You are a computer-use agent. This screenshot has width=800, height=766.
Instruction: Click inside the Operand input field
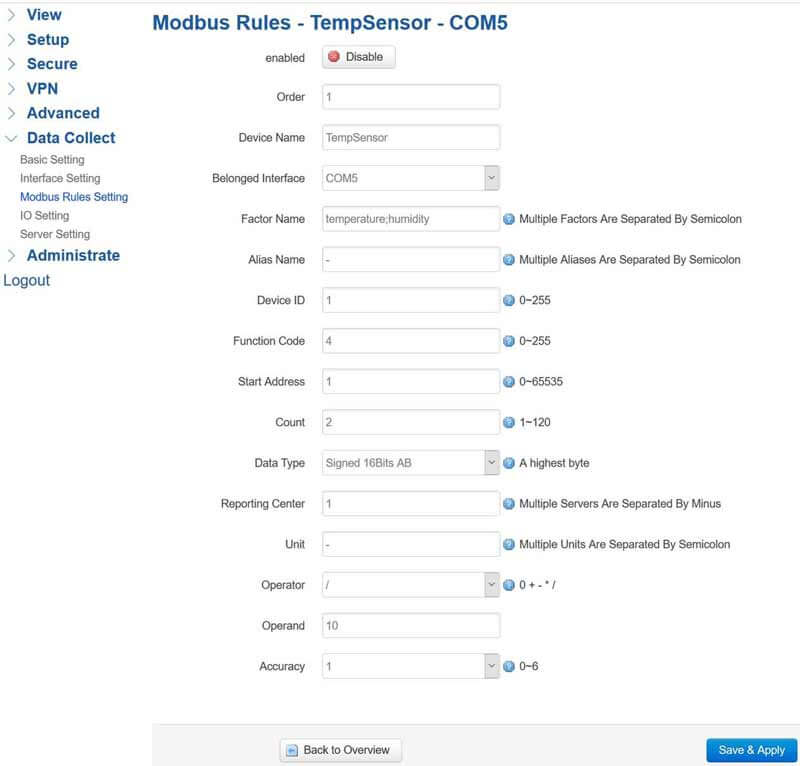[410, 627]
